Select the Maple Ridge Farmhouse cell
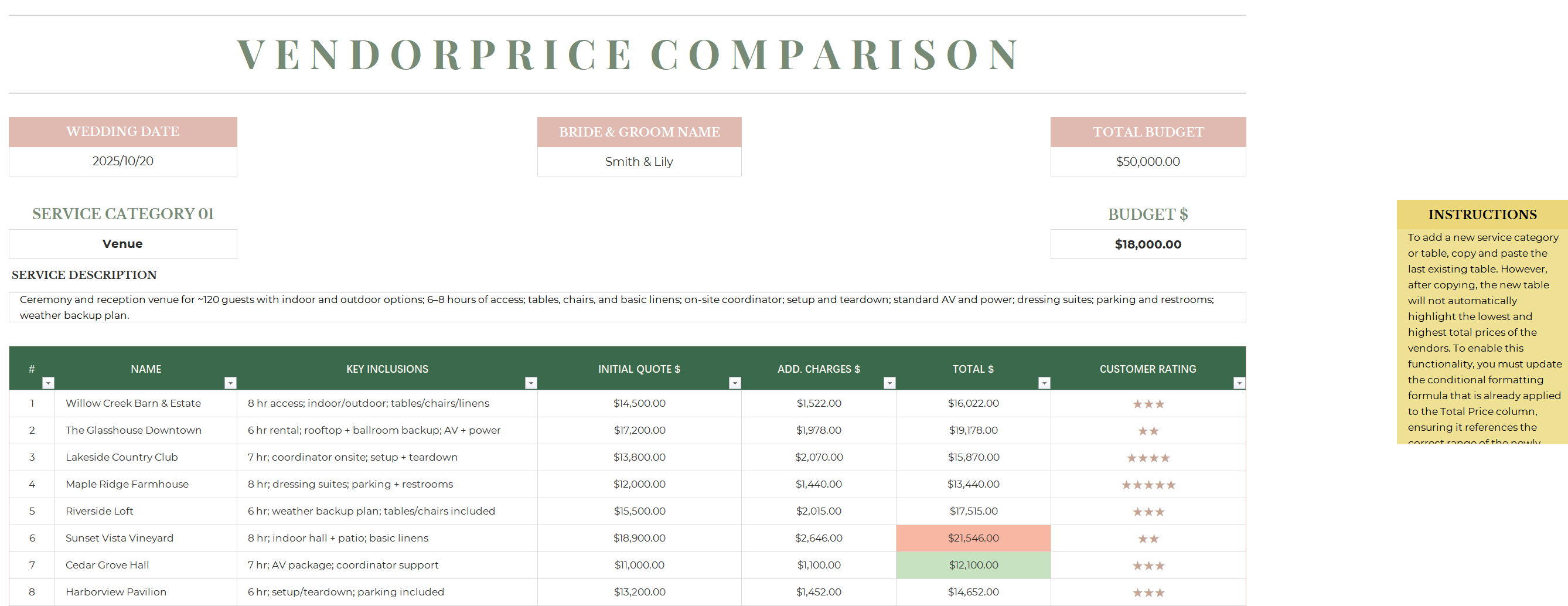Image resolution: width=1568 pixels, height=606 pixels. click(145, 484)
